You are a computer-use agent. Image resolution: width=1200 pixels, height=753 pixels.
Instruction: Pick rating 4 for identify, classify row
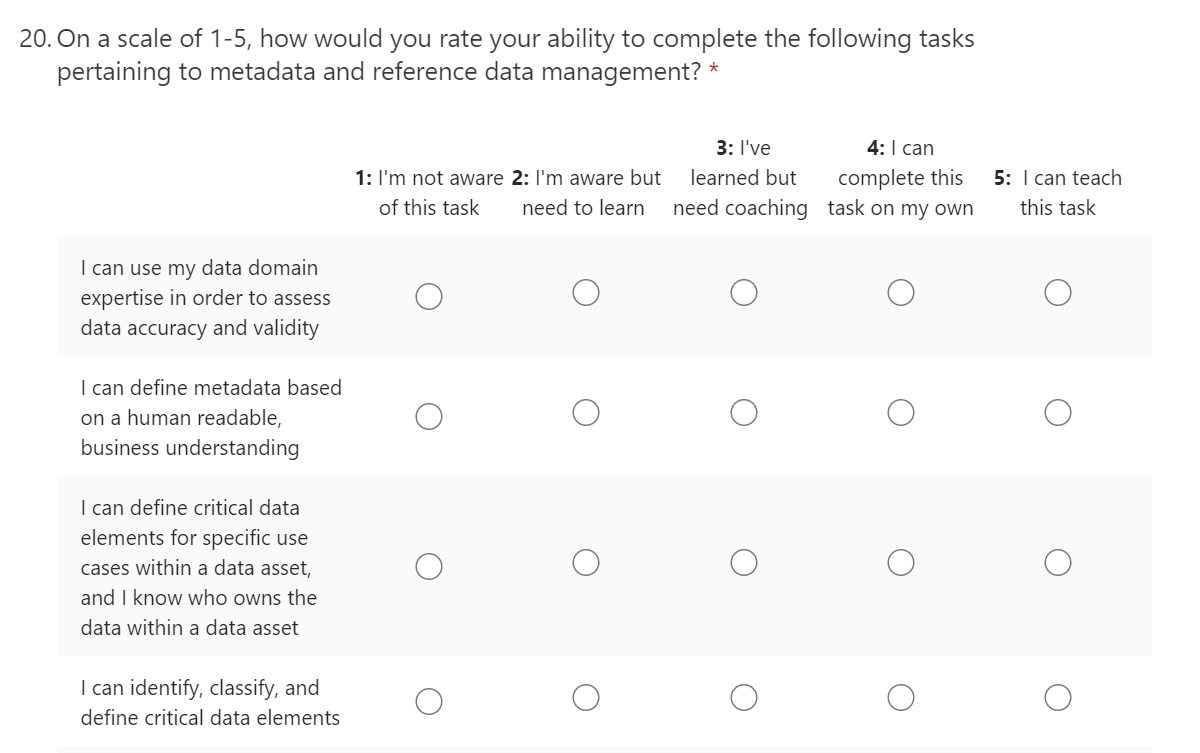900,697
